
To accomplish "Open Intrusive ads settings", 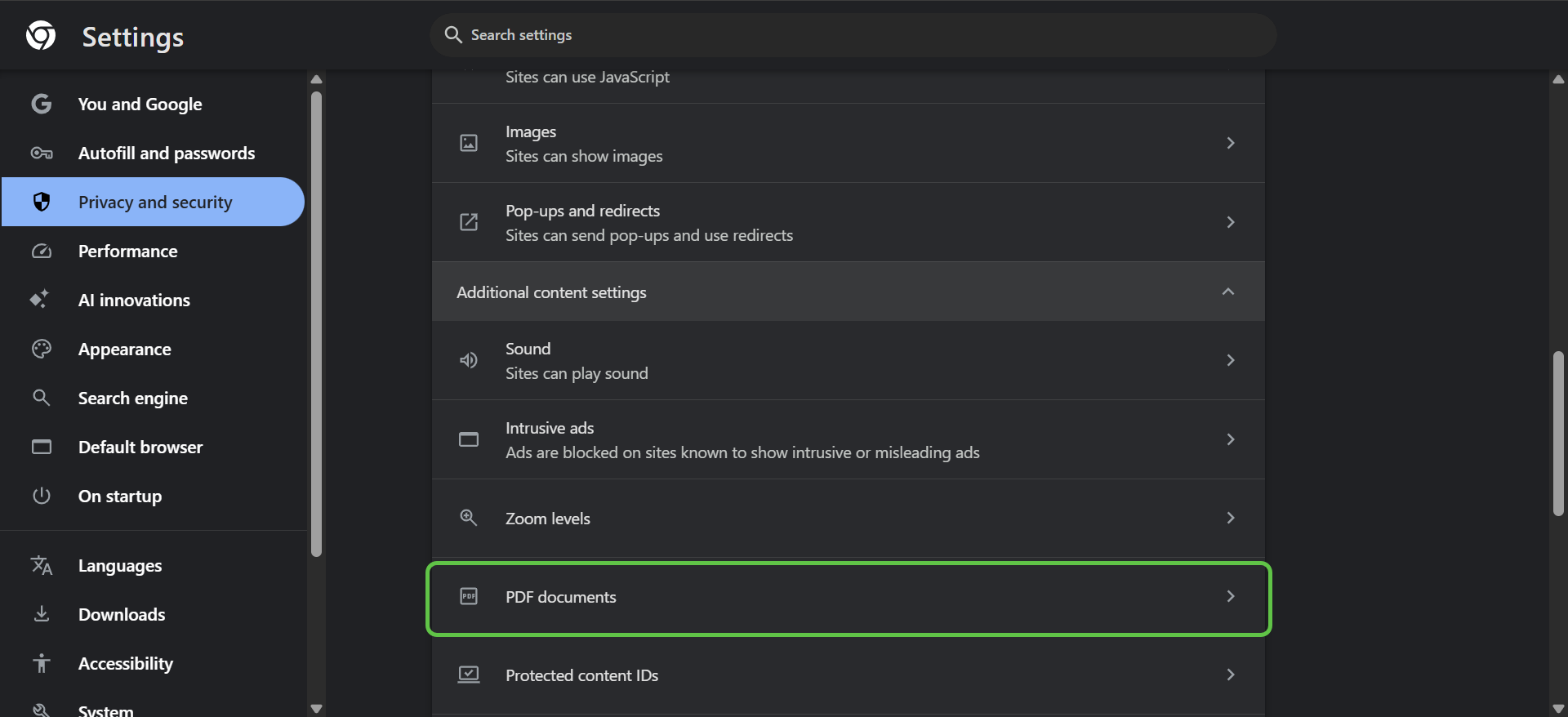I will pos(849,439).
